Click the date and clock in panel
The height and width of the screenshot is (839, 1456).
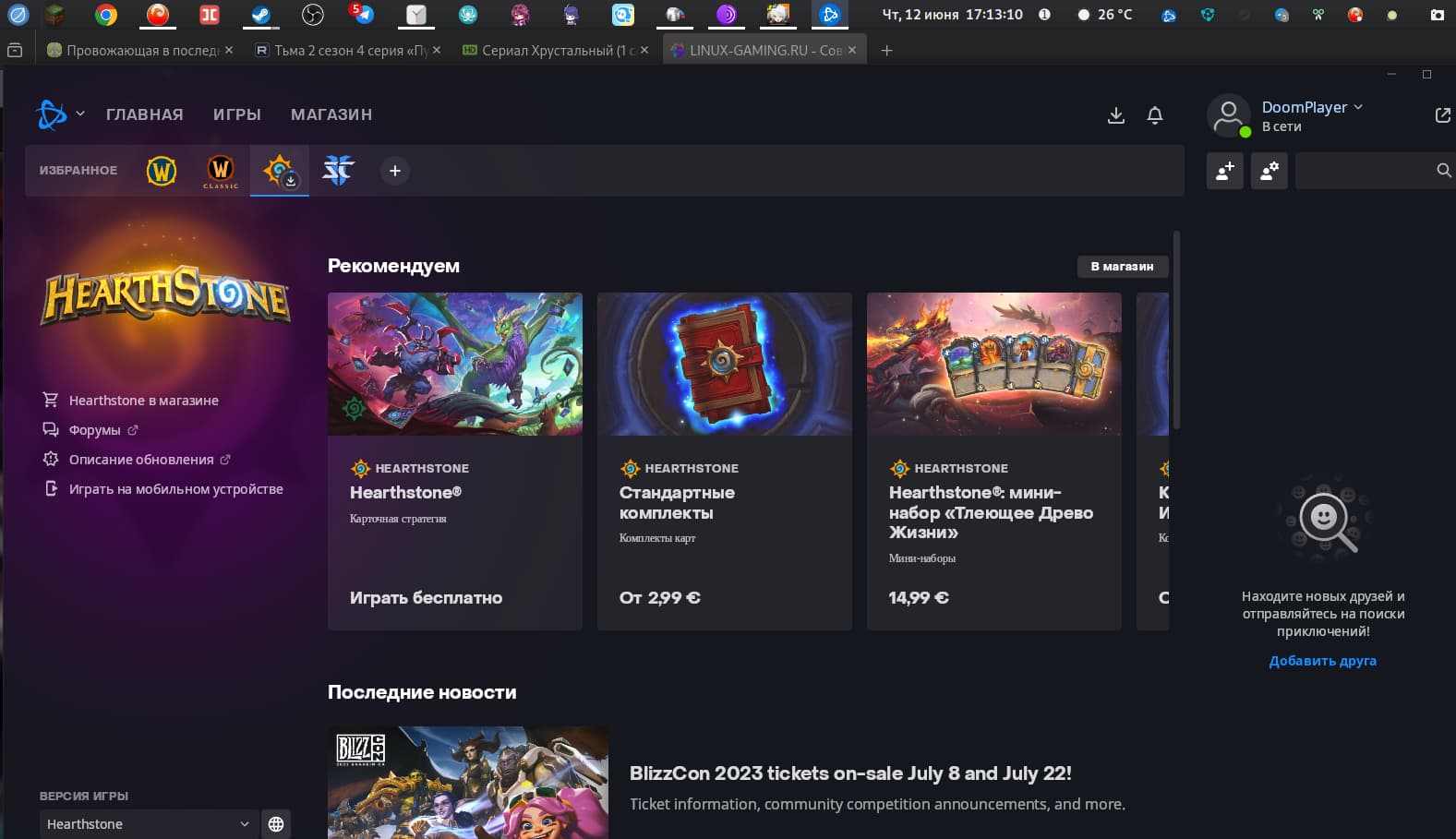coord(952,15)
